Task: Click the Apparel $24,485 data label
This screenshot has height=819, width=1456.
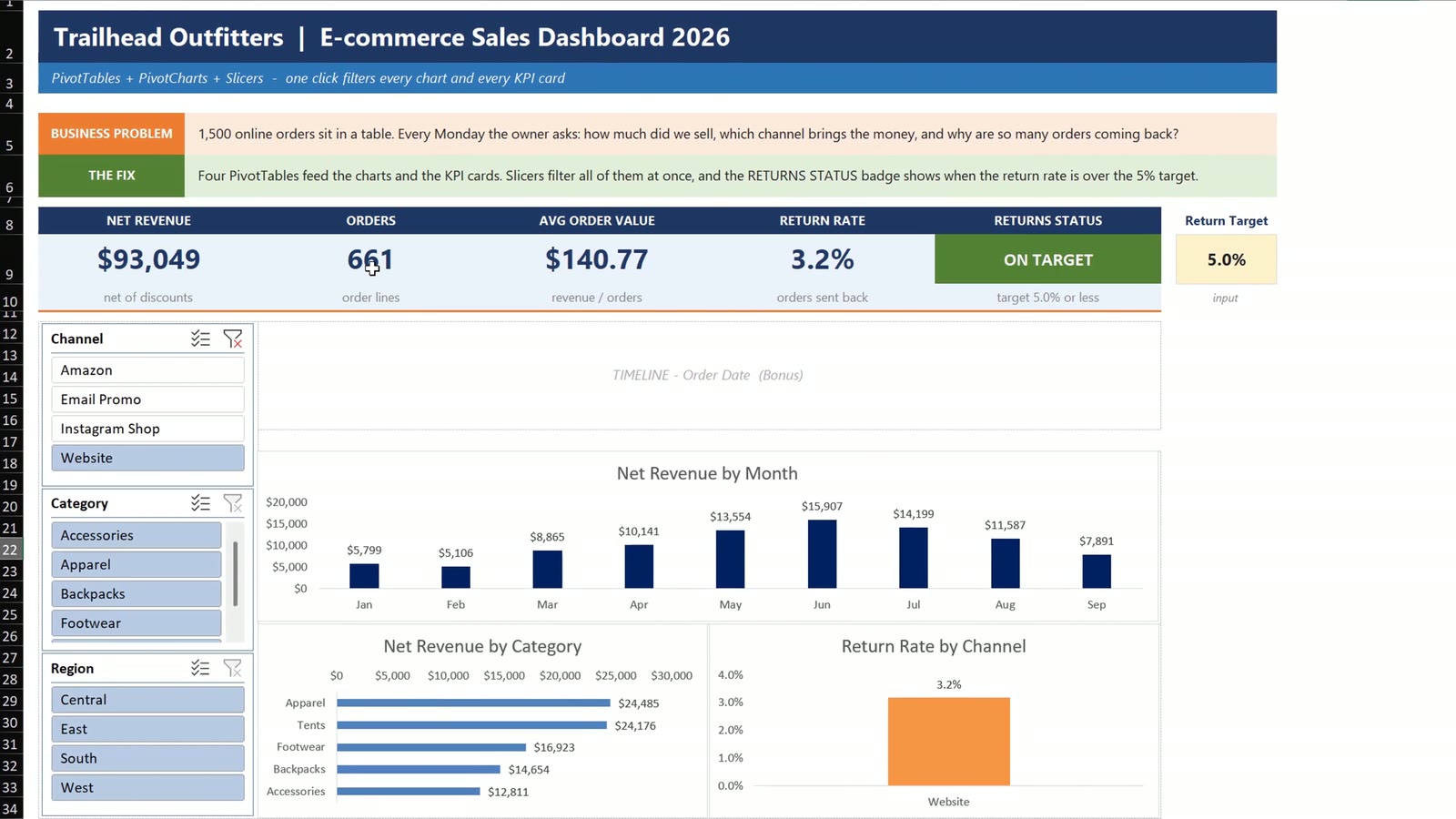Action: tap(639, 703)
